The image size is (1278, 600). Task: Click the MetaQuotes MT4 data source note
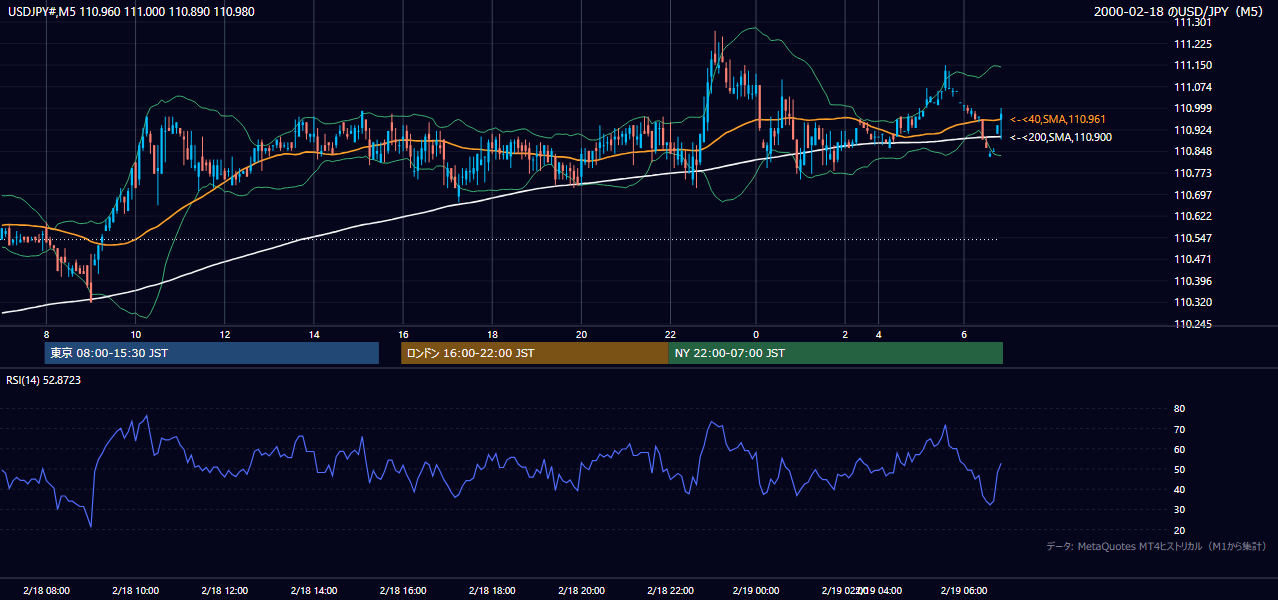pyautogui.click(x=1156, y=546)
